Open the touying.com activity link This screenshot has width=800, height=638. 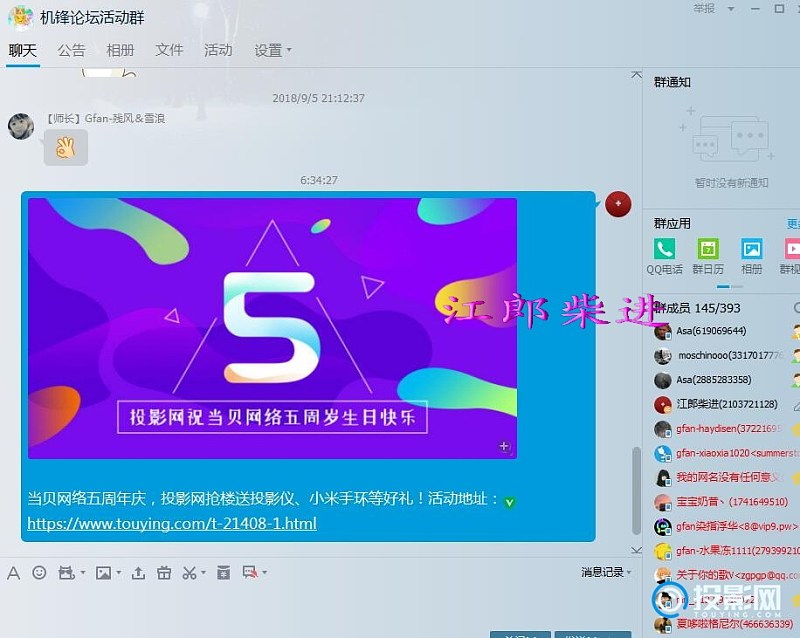point(171,523)
